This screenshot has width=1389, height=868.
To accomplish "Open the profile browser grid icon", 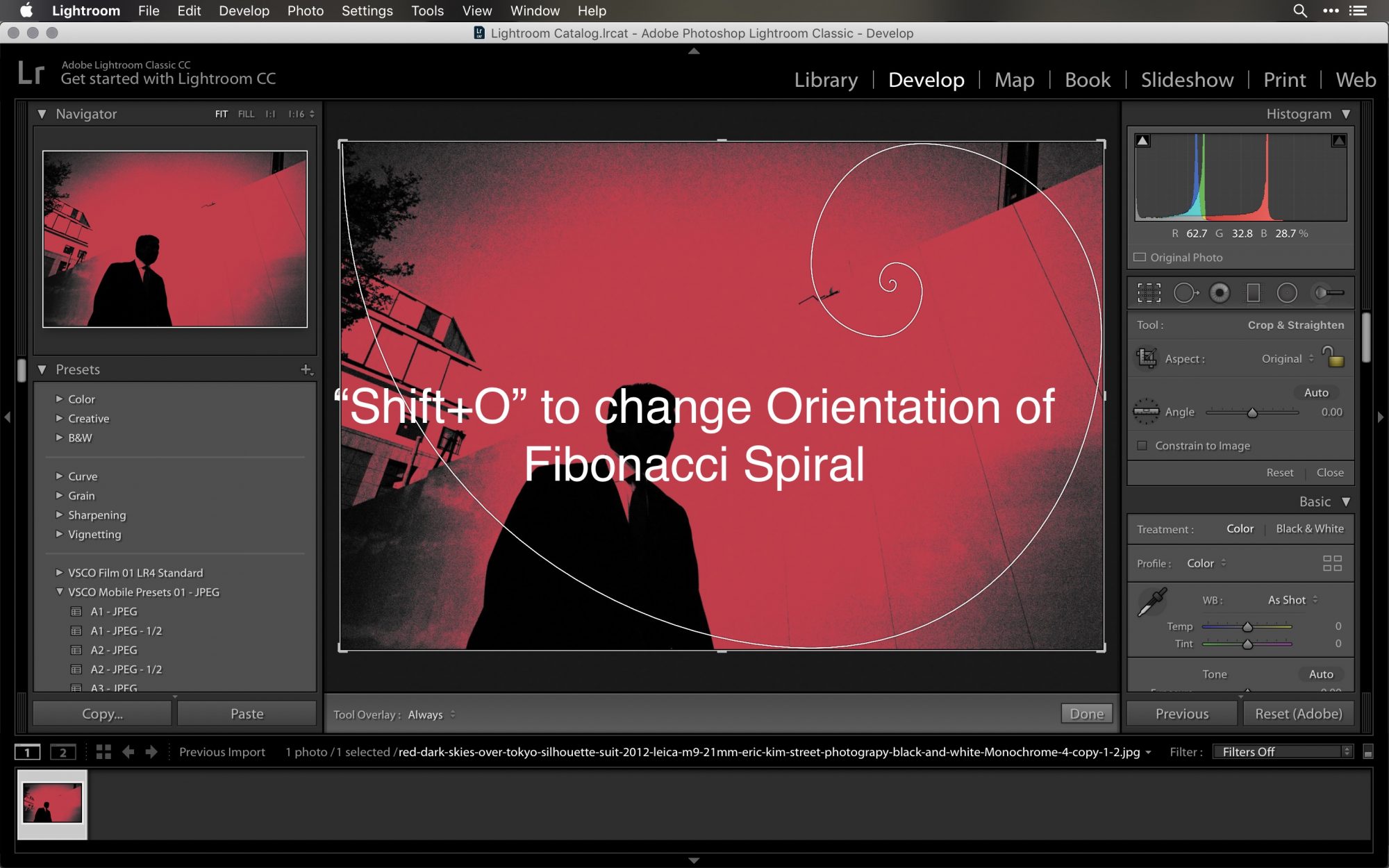I will 1332,563.
